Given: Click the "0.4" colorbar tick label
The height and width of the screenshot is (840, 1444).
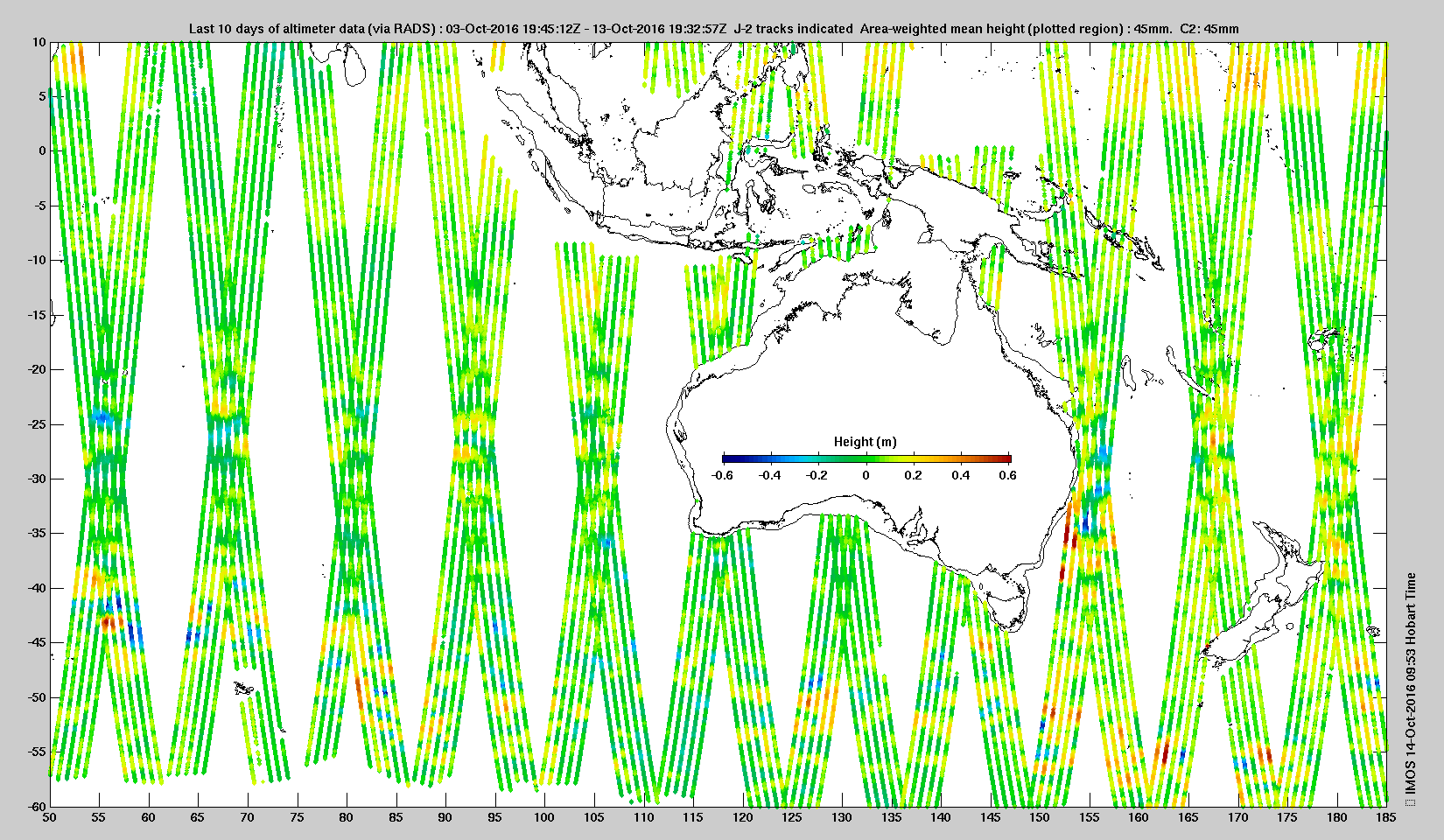Looking at the screenshot, I should point(960,475).
